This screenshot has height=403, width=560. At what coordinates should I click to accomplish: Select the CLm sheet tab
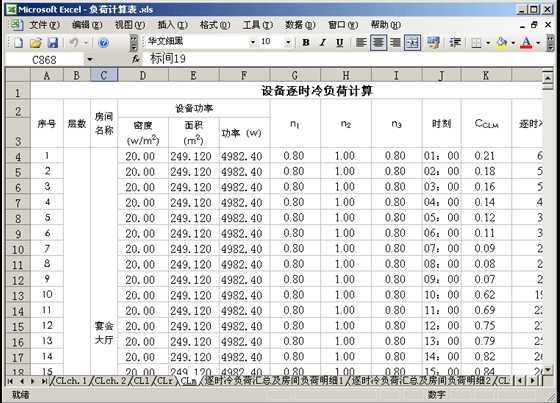coord(188,381)
